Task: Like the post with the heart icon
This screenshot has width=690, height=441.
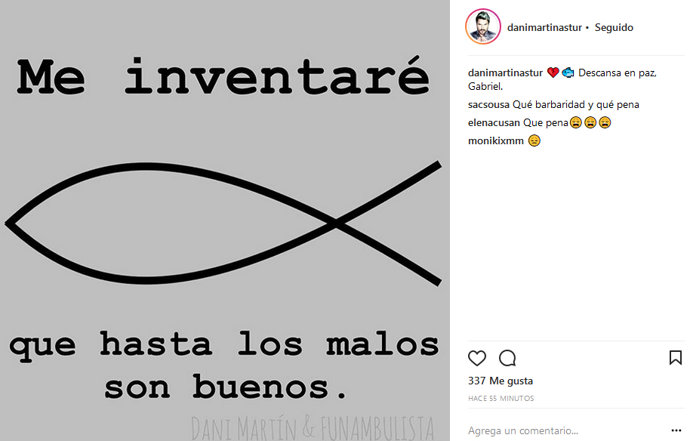Action: pos(477,358)
